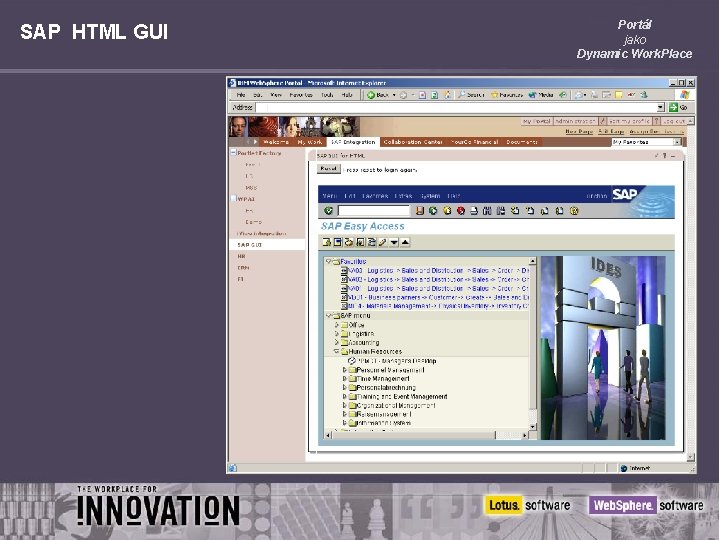Open the System menu in SAP menu bar
This screenshot has width=720, height=540.
click(431, 196)
